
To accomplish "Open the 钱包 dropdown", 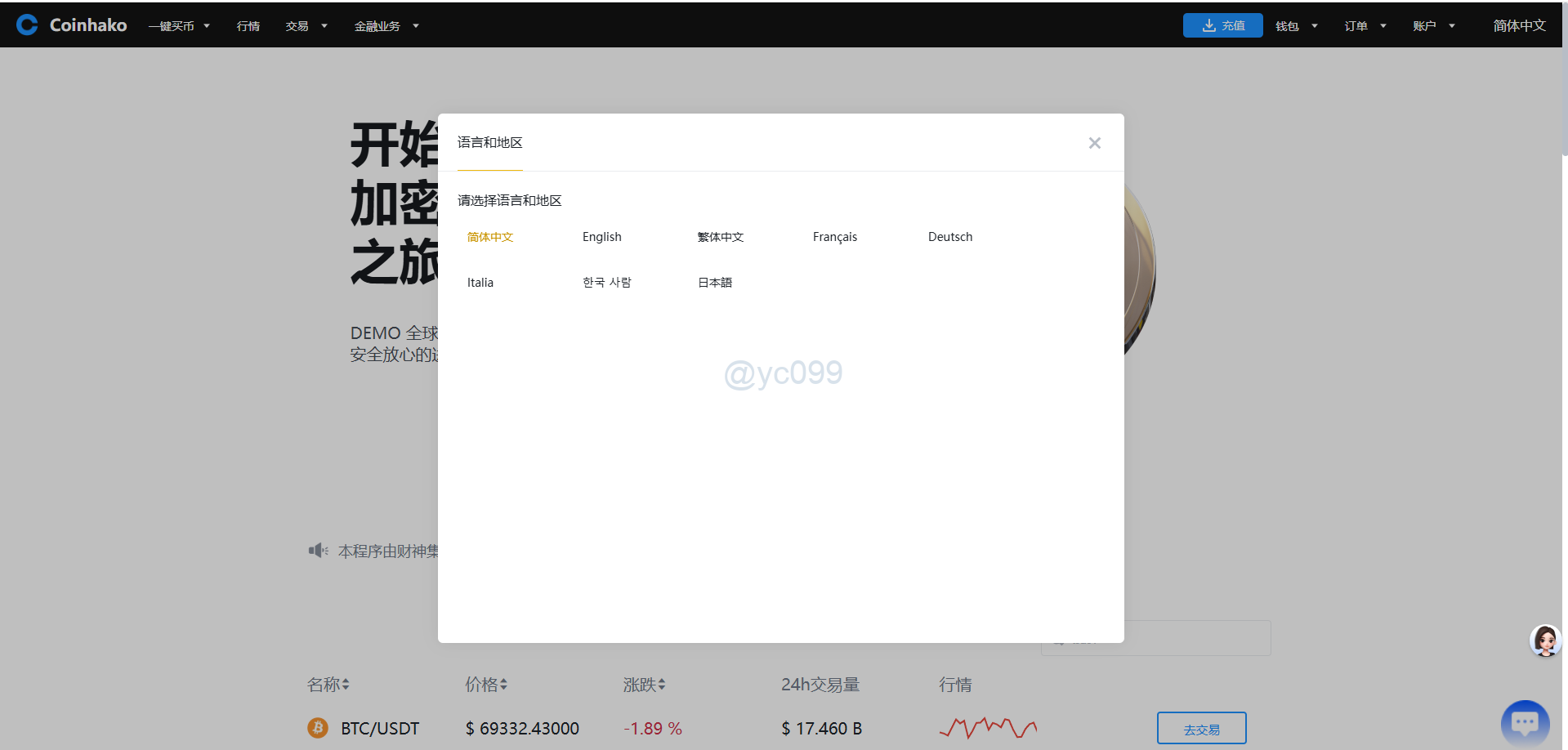I will point(1296,26).
